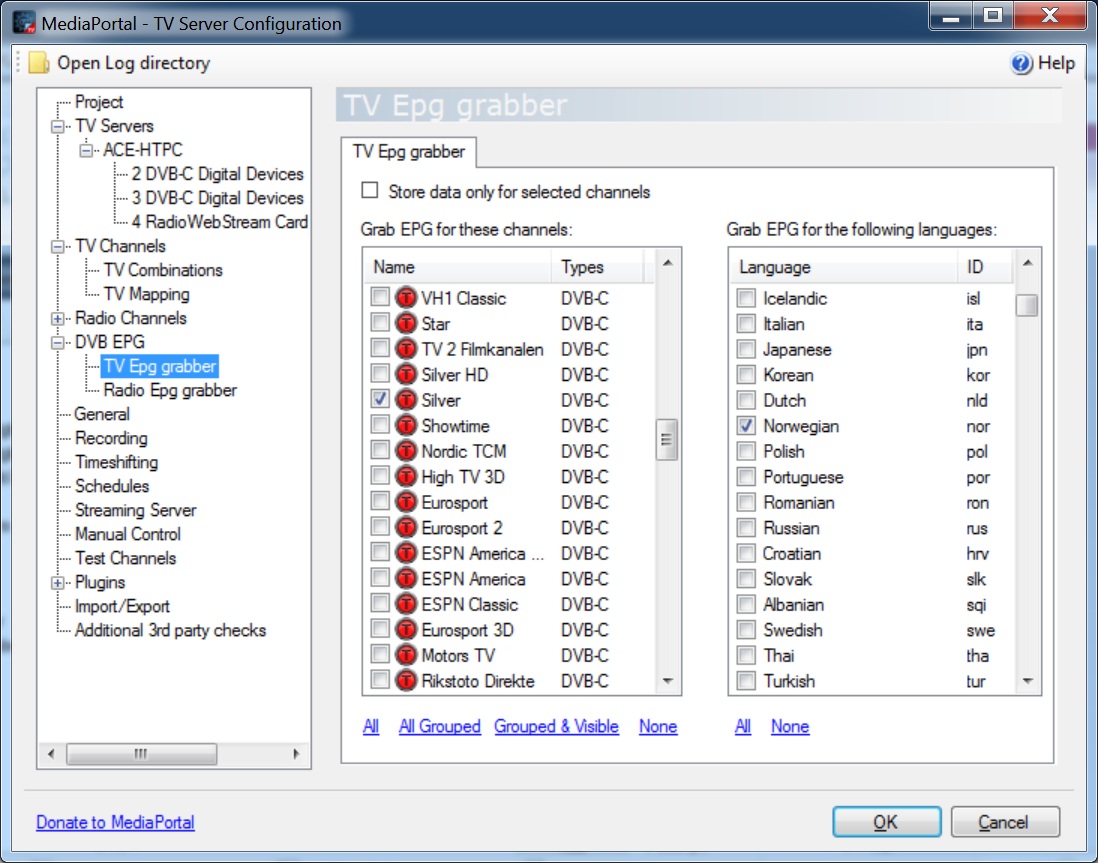Click the All languages link
The image size is (1098, 863).
click(x=743, y=726)
